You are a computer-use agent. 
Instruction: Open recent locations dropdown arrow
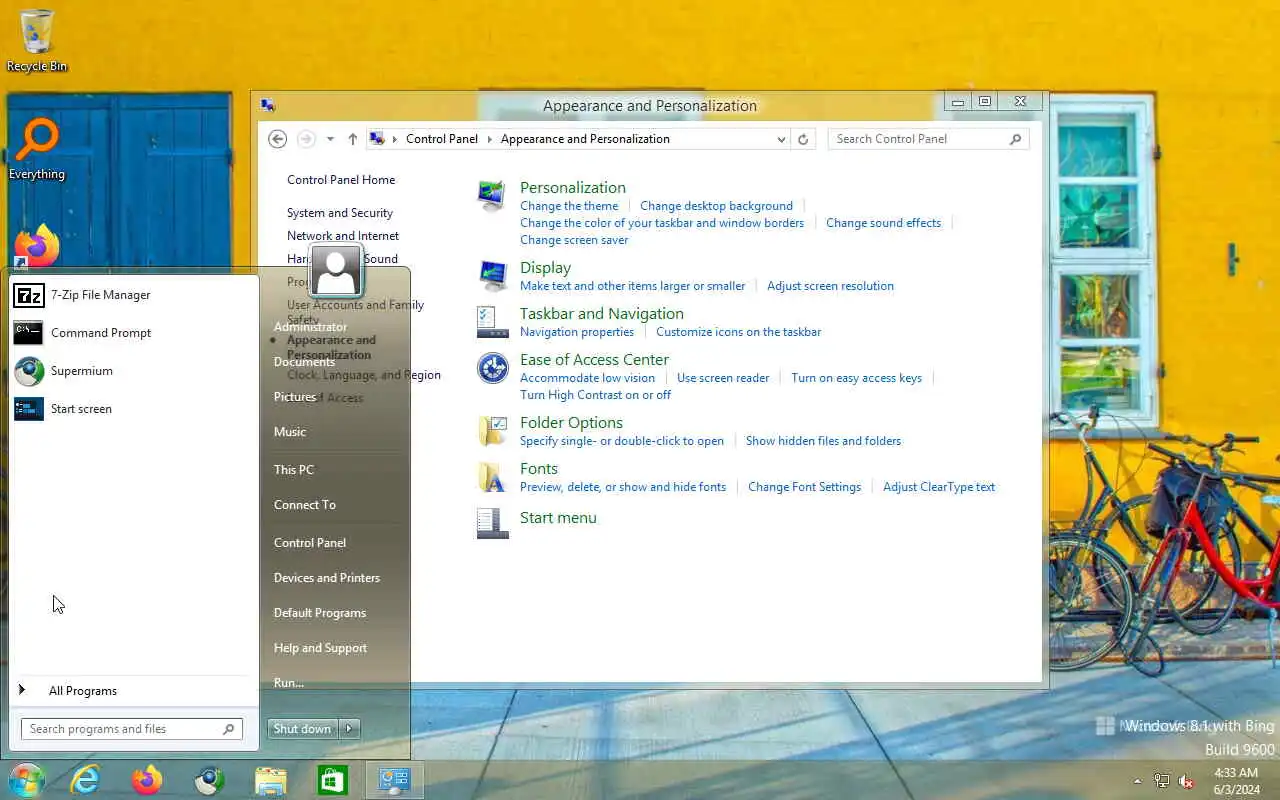click(330, 139)
